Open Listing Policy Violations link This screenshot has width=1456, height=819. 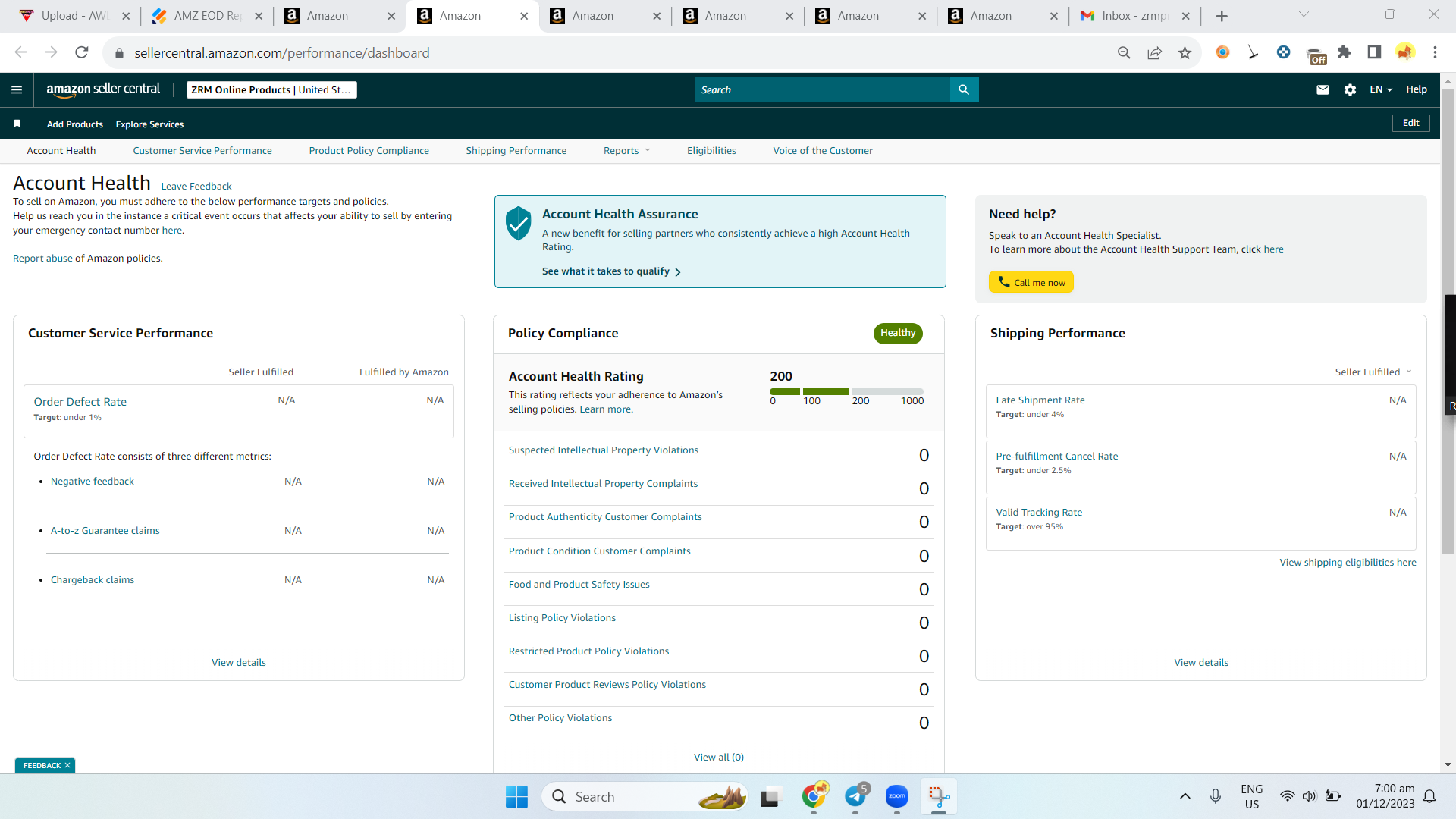click(x=562, y=618)
